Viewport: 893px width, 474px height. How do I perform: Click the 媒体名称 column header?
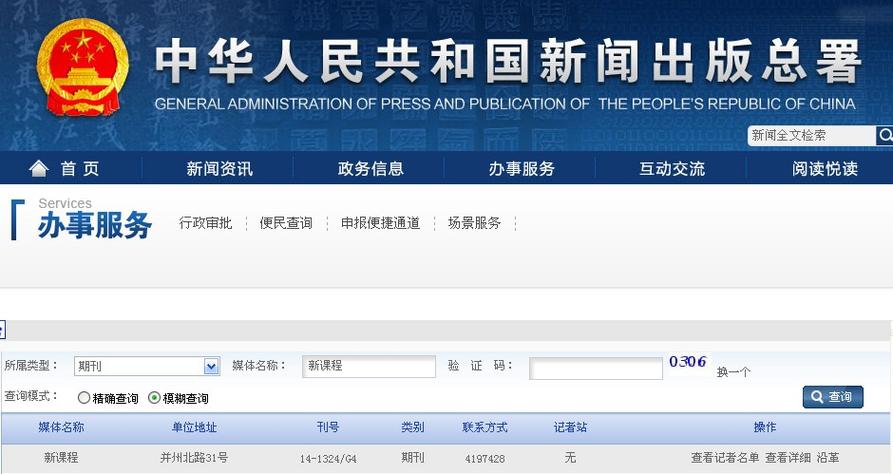click(x=61, y=427)
